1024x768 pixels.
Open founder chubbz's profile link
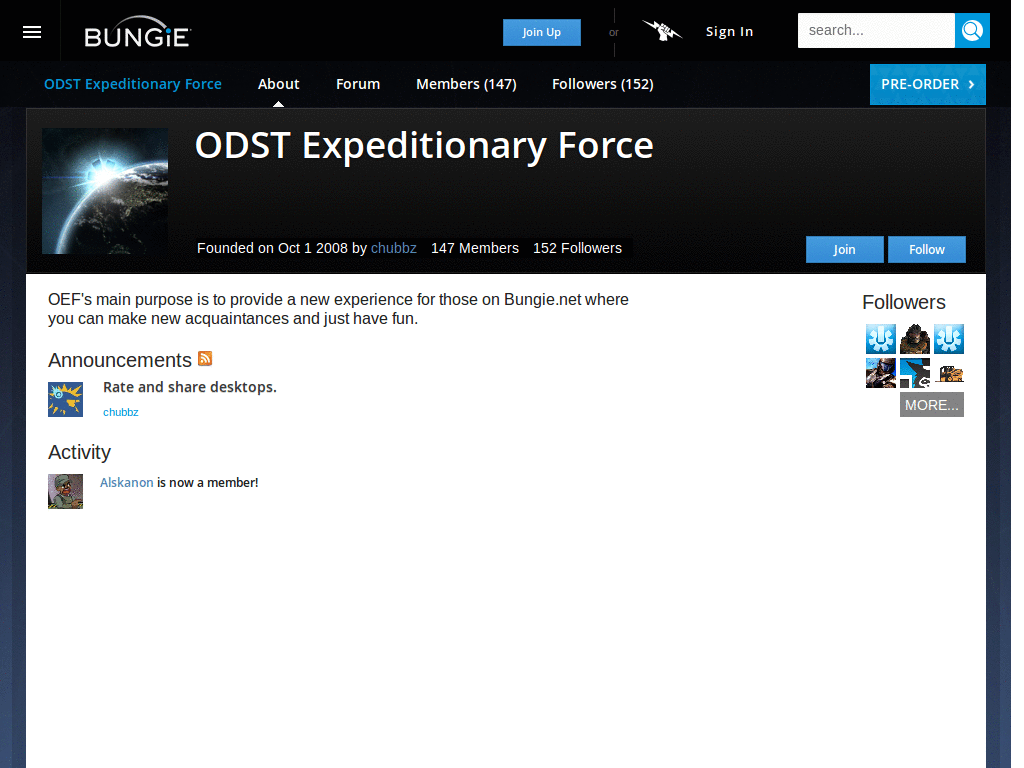click(394, 248)
